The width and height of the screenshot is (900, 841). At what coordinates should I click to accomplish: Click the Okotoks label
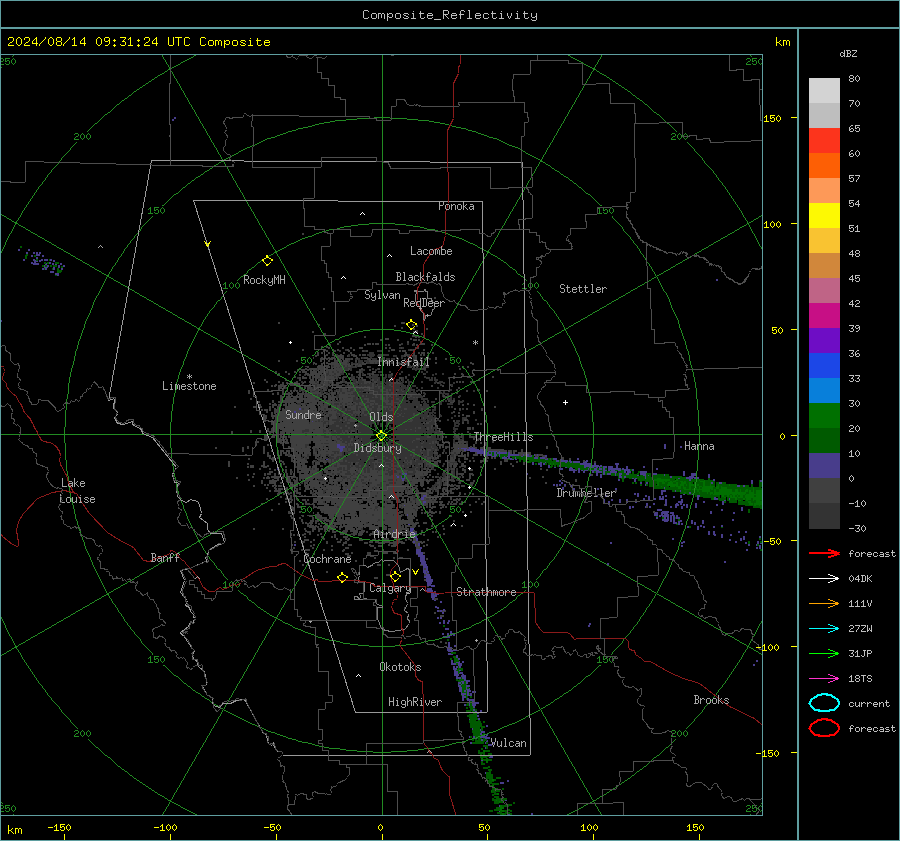[x=400, y=667]
